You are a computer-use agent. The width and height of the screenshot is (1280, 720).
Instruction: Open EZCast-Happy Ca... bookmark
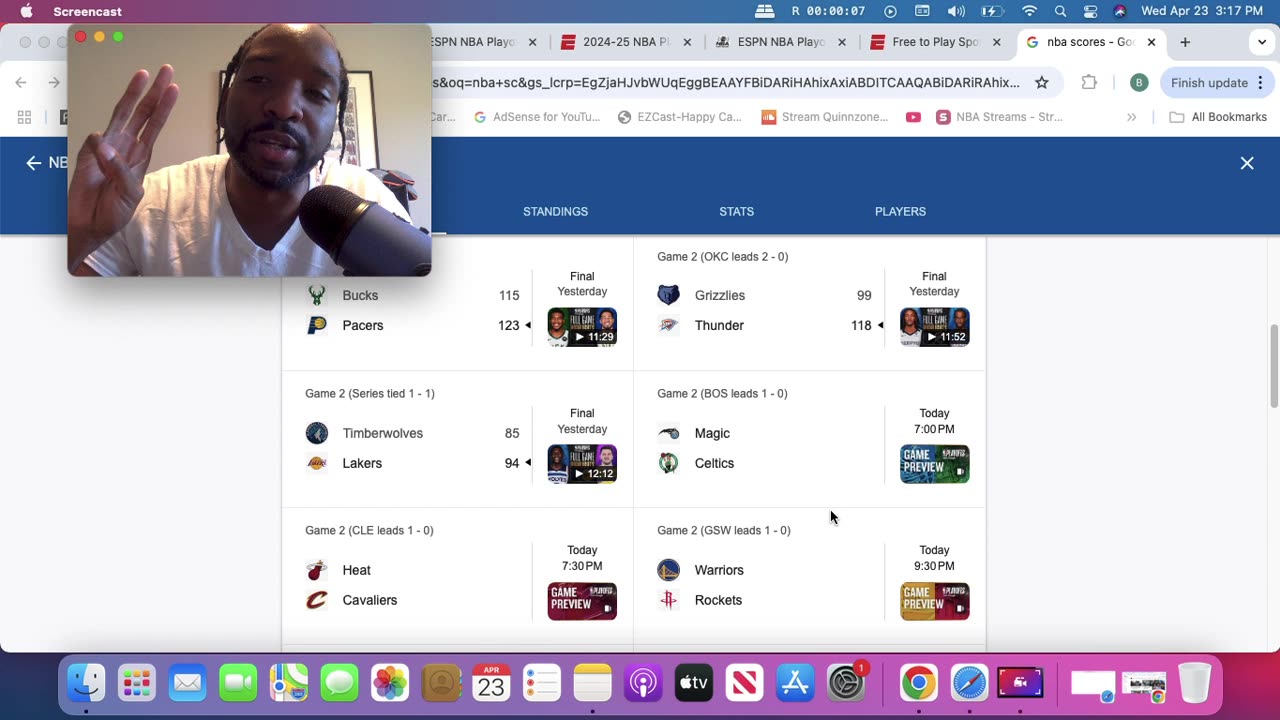click(680, 117)
